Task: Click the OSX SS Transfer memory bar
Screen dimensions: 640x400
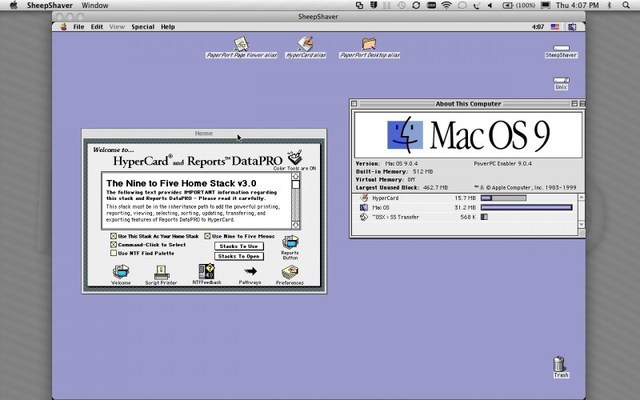Action: coord(484,217)
